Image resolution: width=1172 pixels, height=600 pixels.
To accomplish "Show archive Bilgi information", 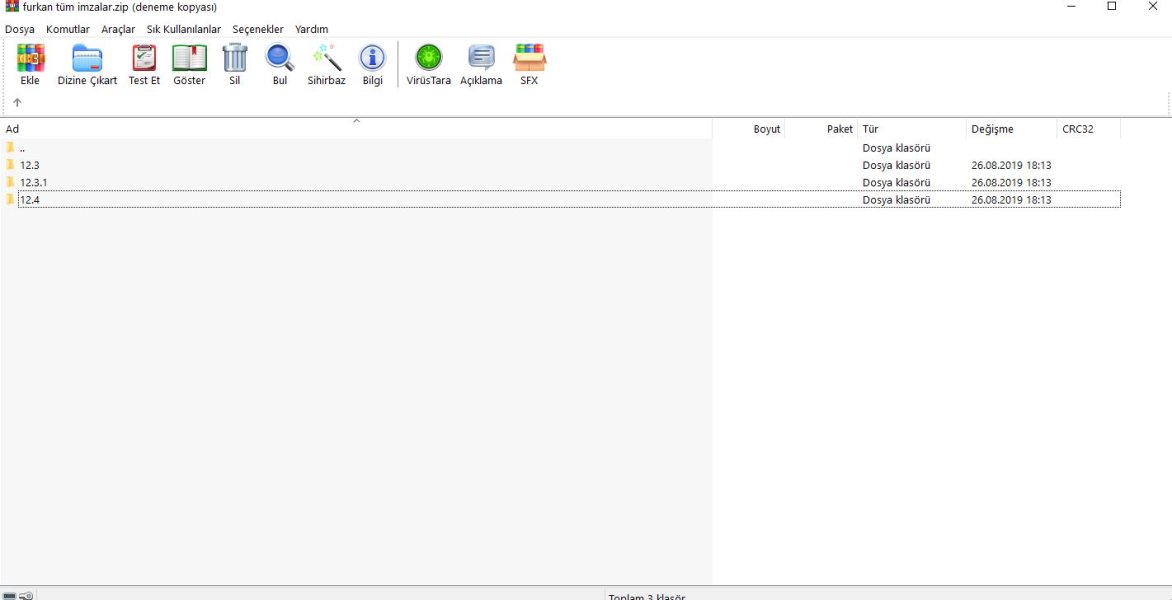I will click(x=372, y=64).
